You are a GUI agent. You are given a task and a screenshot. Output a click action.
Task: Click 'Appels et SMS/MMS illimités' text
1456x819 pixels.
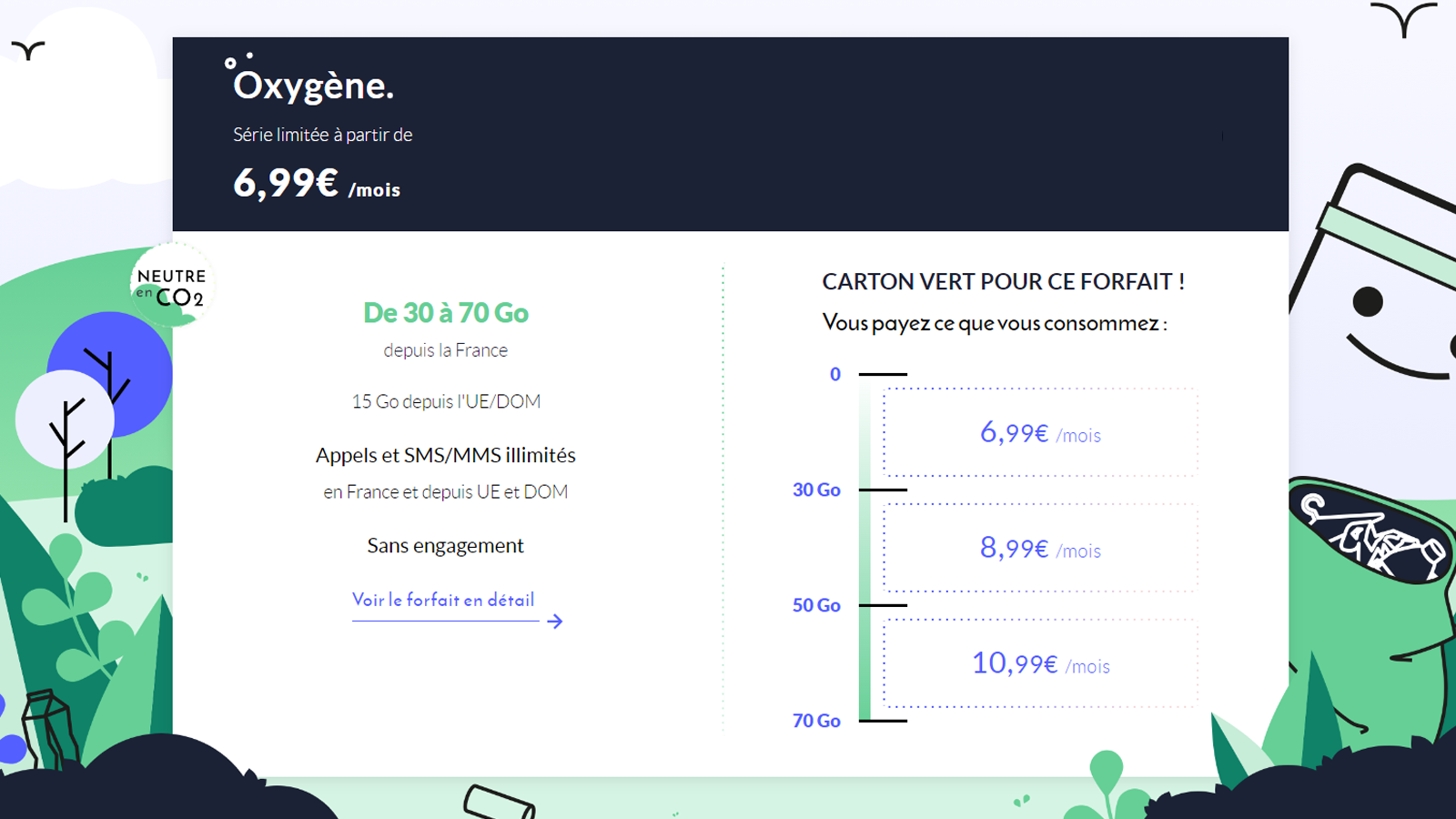coord(446,455)
